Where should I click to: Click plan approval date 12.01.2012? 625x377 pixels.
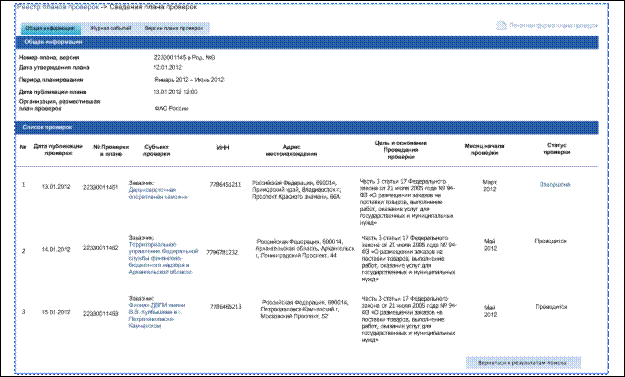pos(168,67)
